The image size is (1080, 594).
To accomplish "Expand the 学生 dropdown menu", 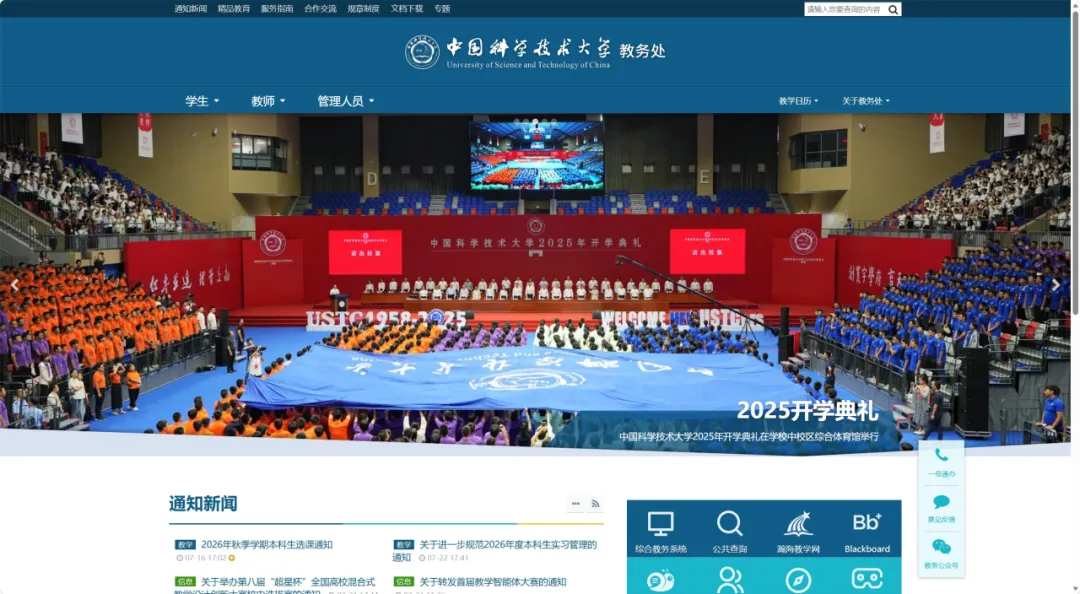I will 202,101.
